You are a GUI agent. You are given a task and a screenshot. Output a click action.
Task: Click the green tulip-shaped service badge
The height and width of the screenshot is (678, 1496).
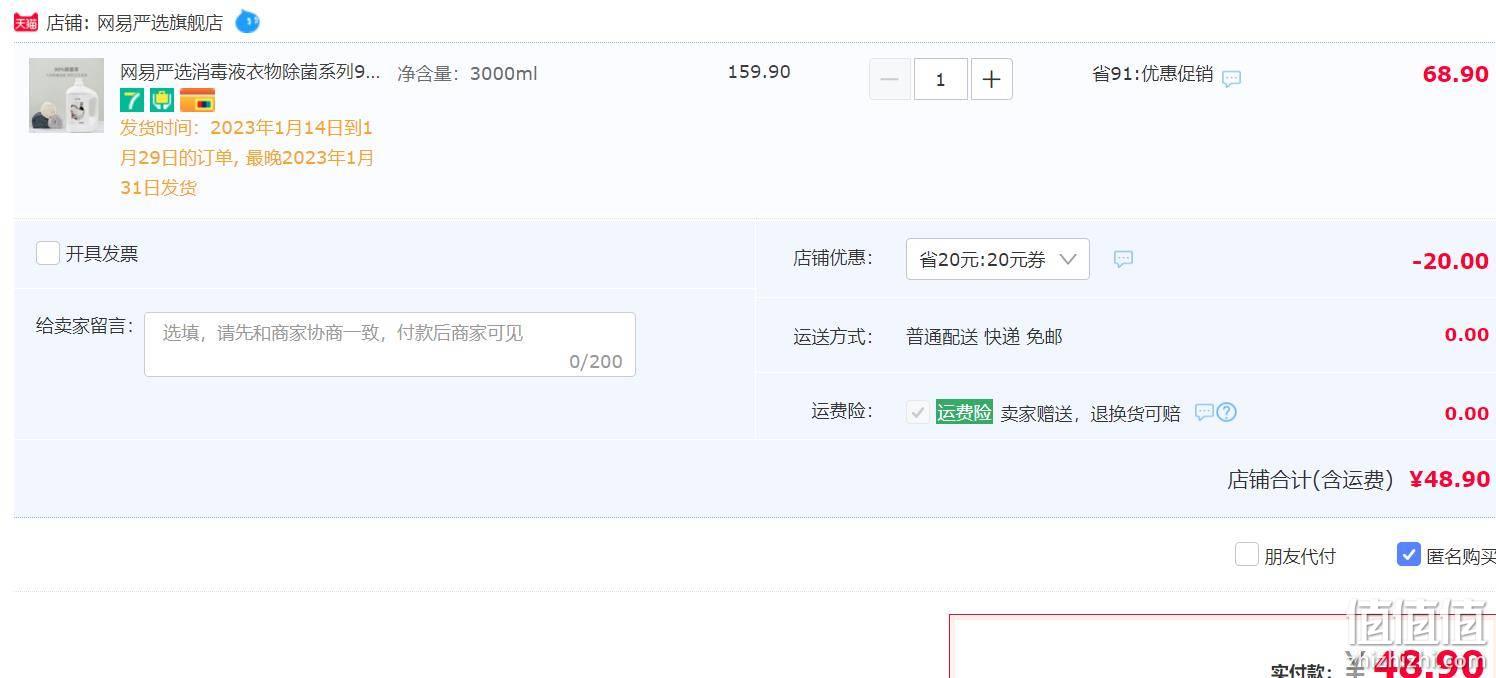point(162,100)
